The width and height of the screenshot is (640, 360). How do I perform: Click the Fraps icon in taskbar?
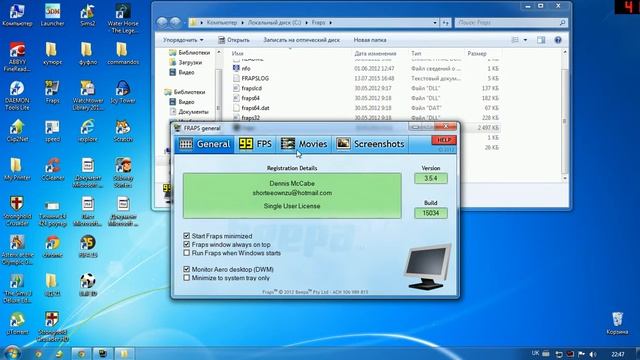102,353
